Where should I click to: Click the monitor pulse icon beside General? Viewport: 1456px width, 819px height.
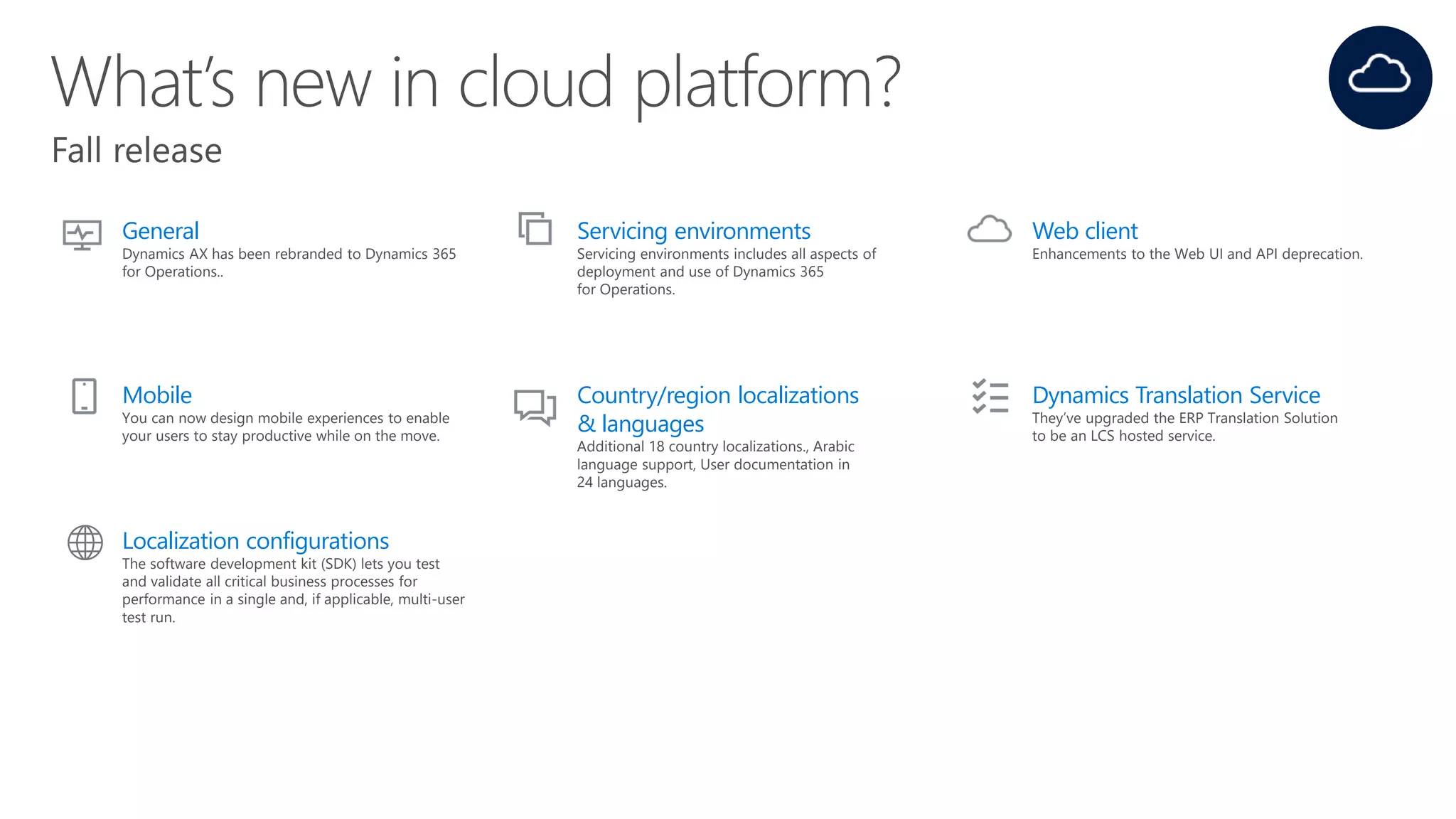tap(82, 235)
